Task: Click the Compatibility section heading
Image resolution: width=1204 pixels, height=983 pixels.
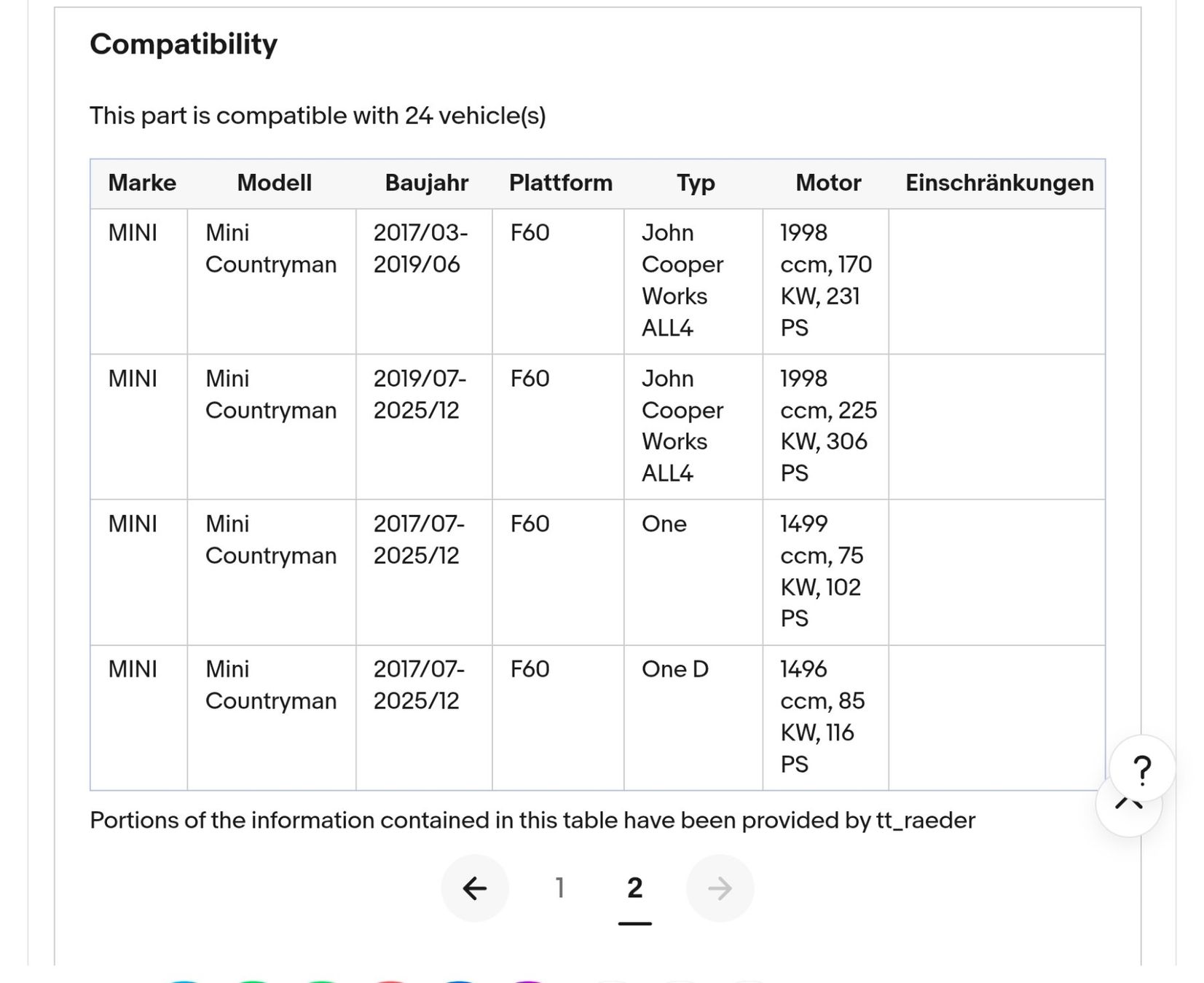Action: 184,44
